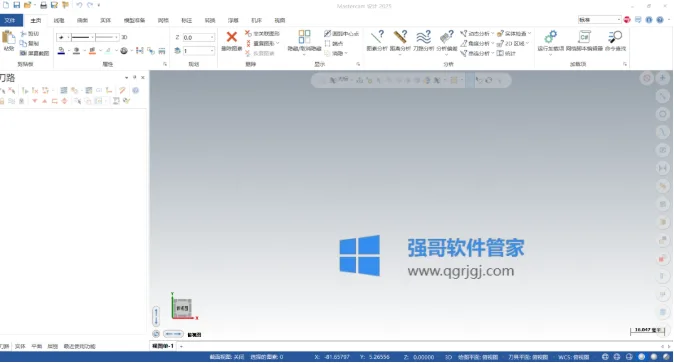674x363 pixels.
Task: Open the quick access toolbar customize dropdown
Action: [x=99, y=5]
